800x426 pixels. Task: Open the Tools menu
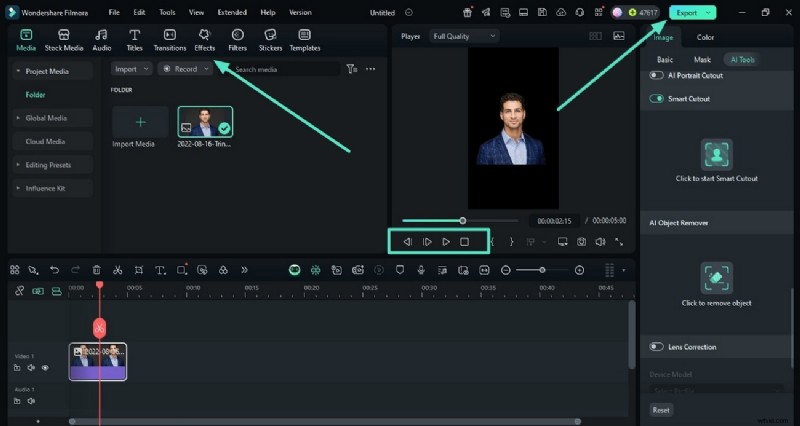click(167, 13)
